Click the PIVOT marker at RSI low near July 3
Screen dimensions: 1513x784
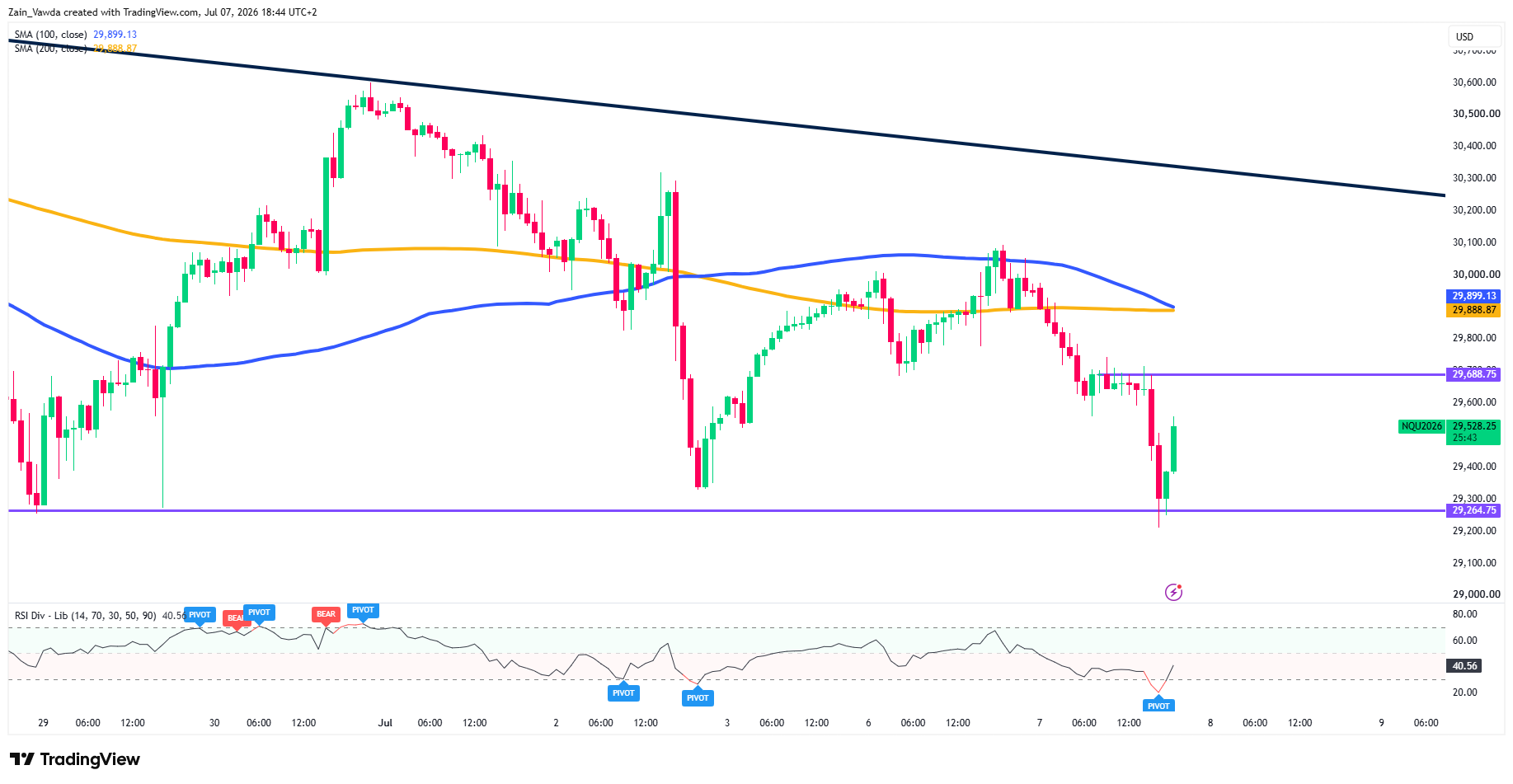(698, 697)
